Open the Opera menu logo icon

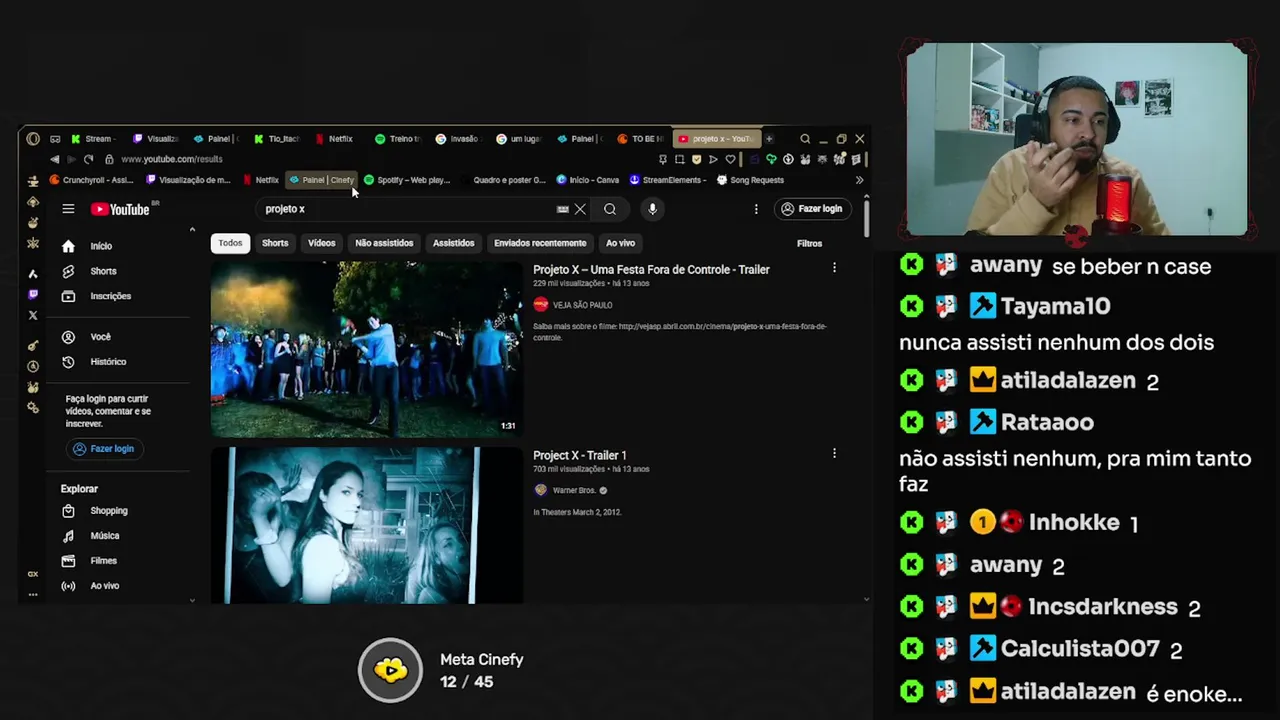point(33,139)
